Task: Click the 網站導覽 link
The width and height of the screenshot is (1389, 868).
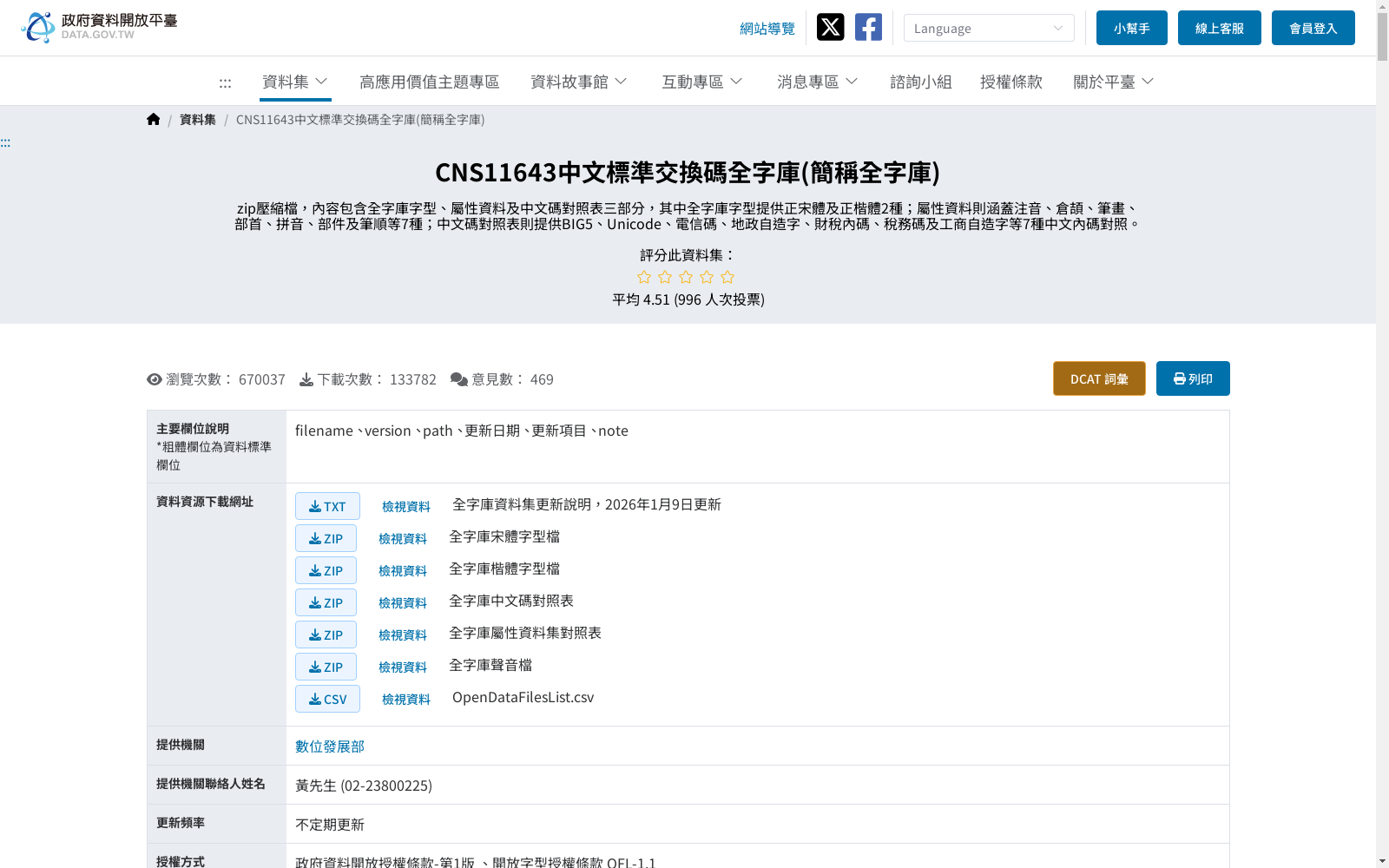Action: coord(767,28)
